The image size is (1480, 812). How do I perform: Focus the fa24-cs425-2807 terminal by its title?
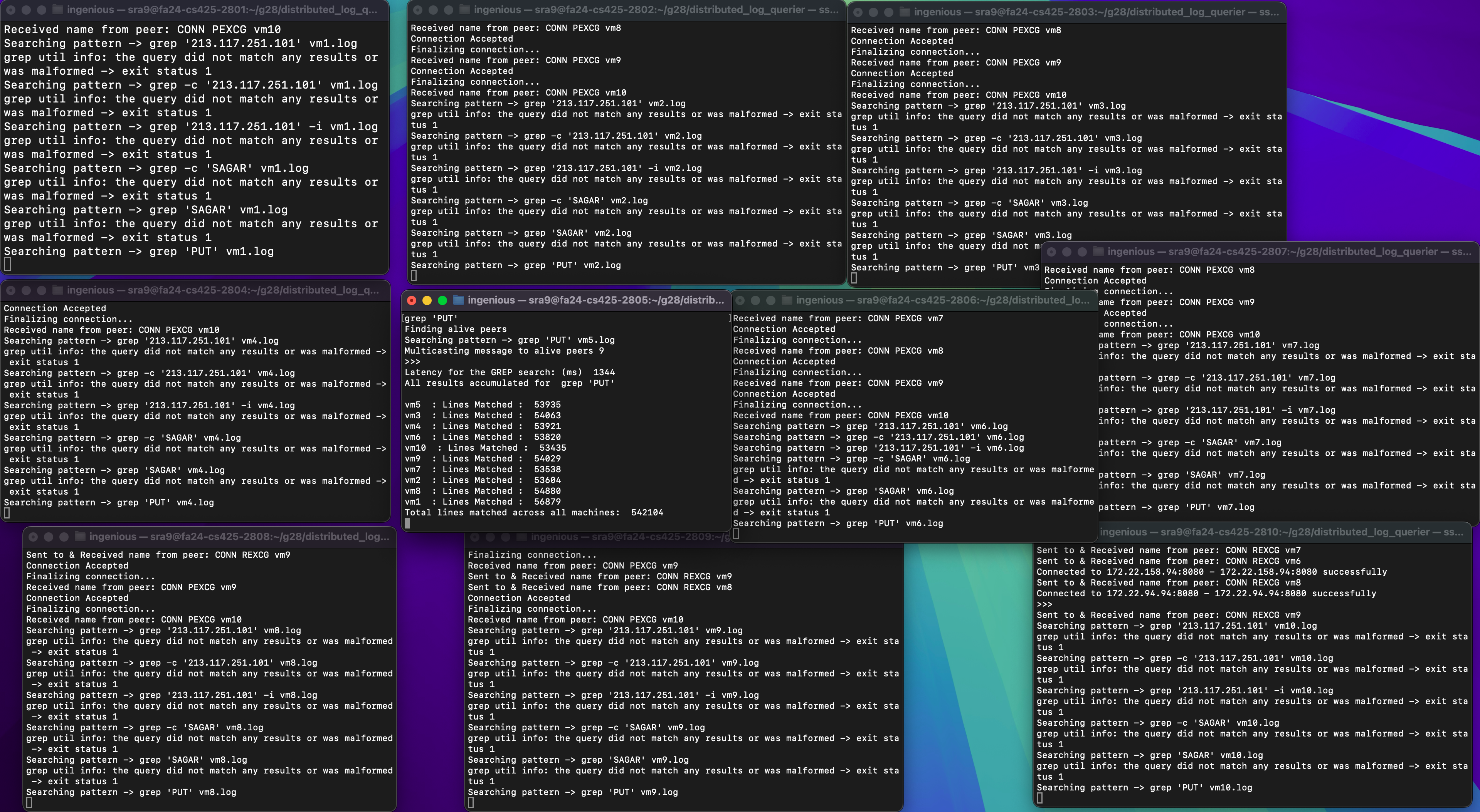click(1290, 252)
